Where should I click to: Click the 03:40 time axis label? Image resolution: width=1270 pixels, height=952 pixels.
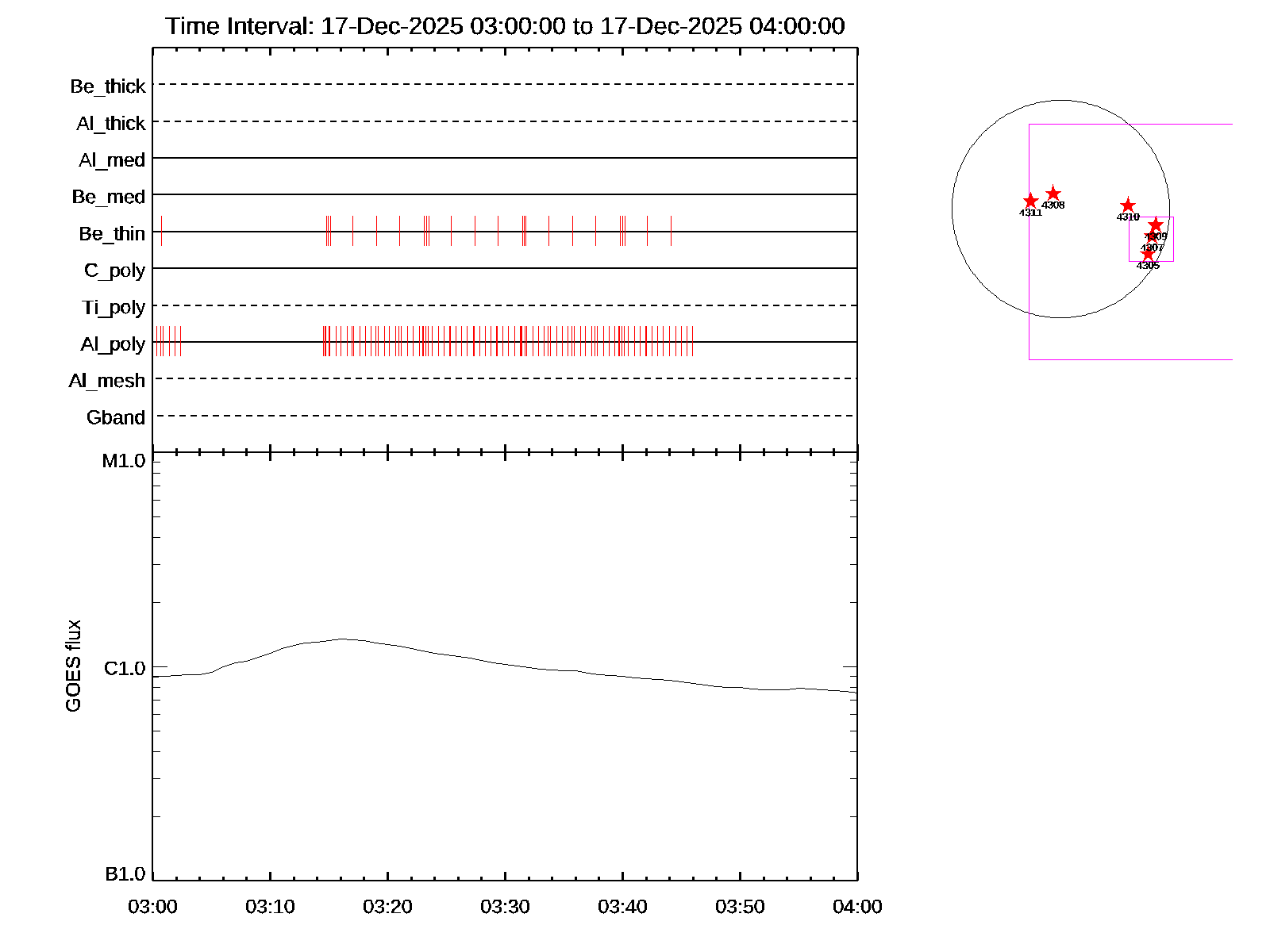tap(622, 907)
